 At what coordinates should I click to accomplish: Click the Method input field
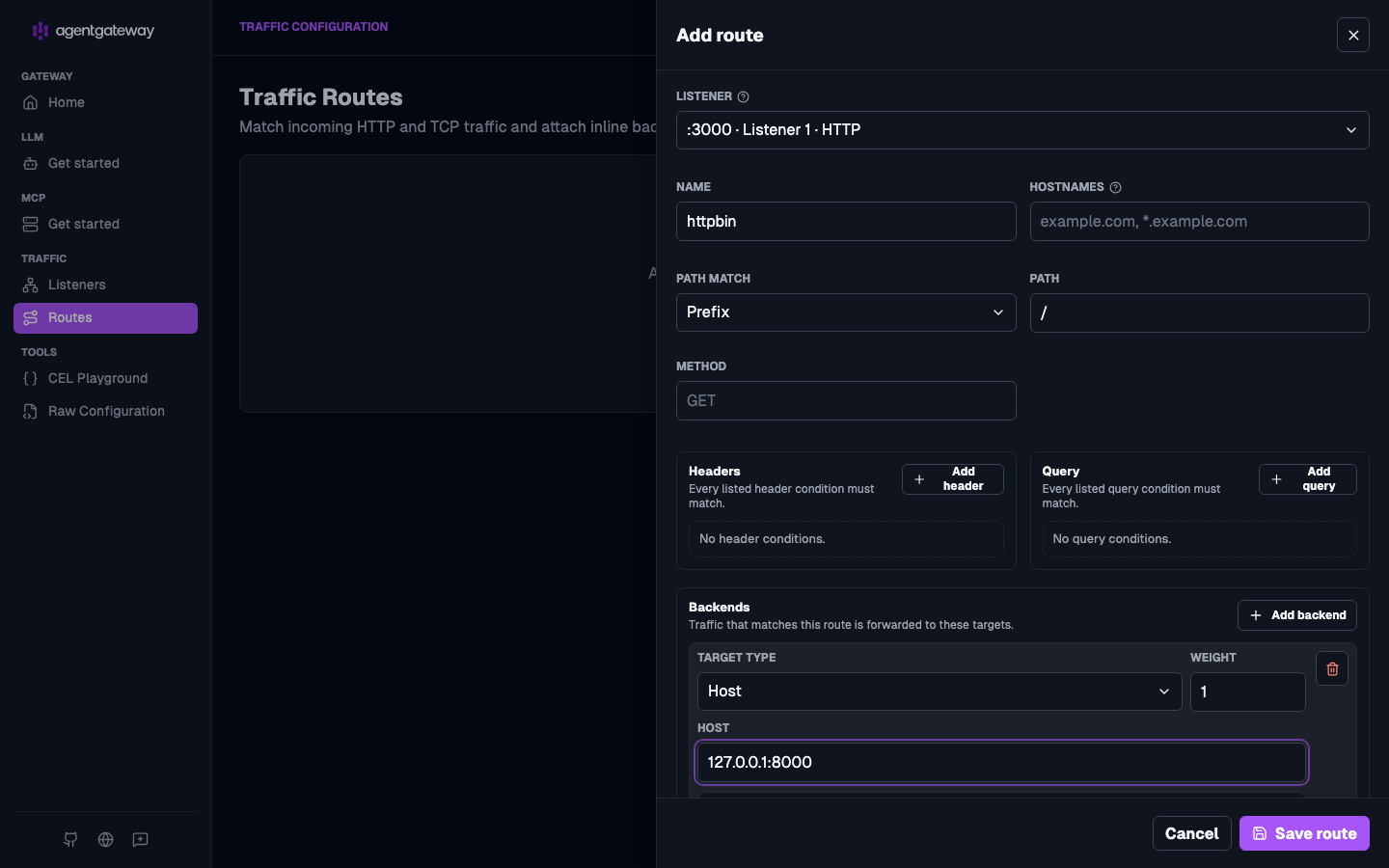[846, 401]
